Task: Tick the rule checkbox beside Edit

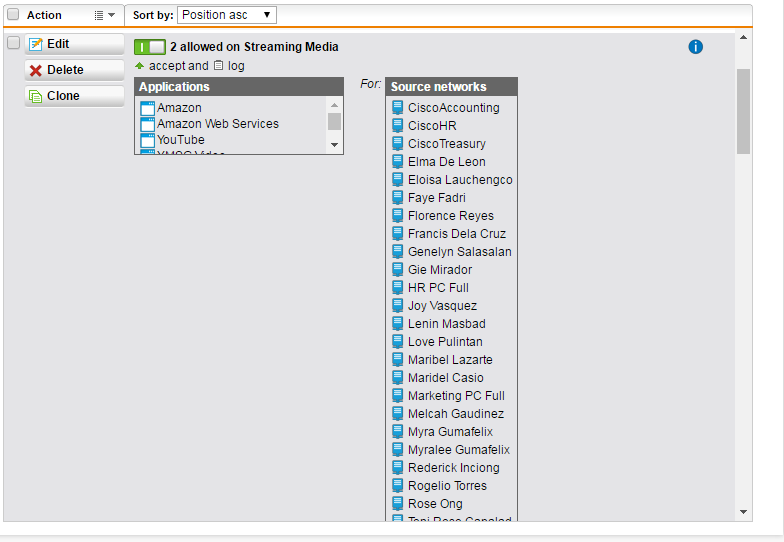Action: [x=14, y=43]
